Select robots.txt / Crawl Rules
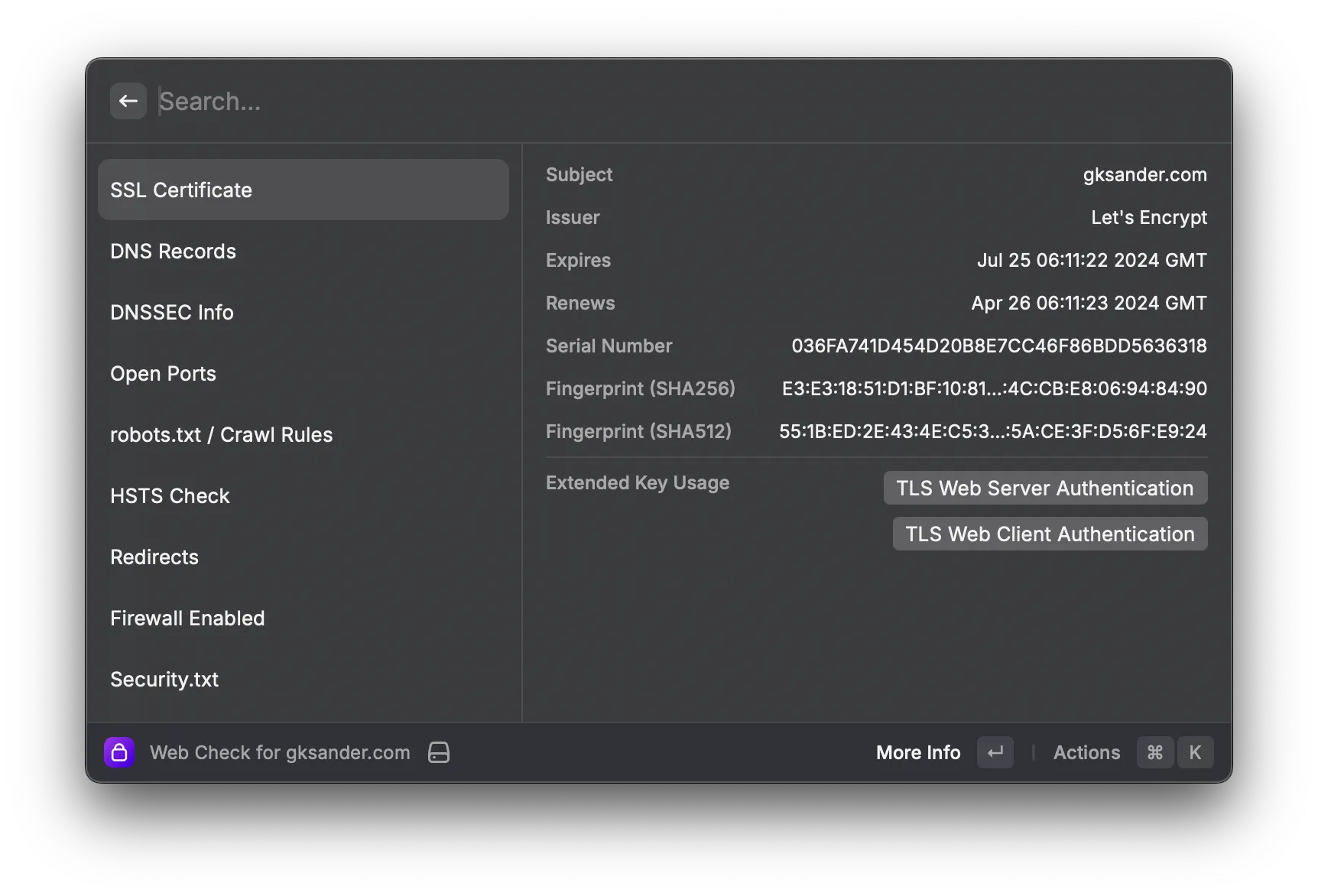 click(x=304, y=434)
